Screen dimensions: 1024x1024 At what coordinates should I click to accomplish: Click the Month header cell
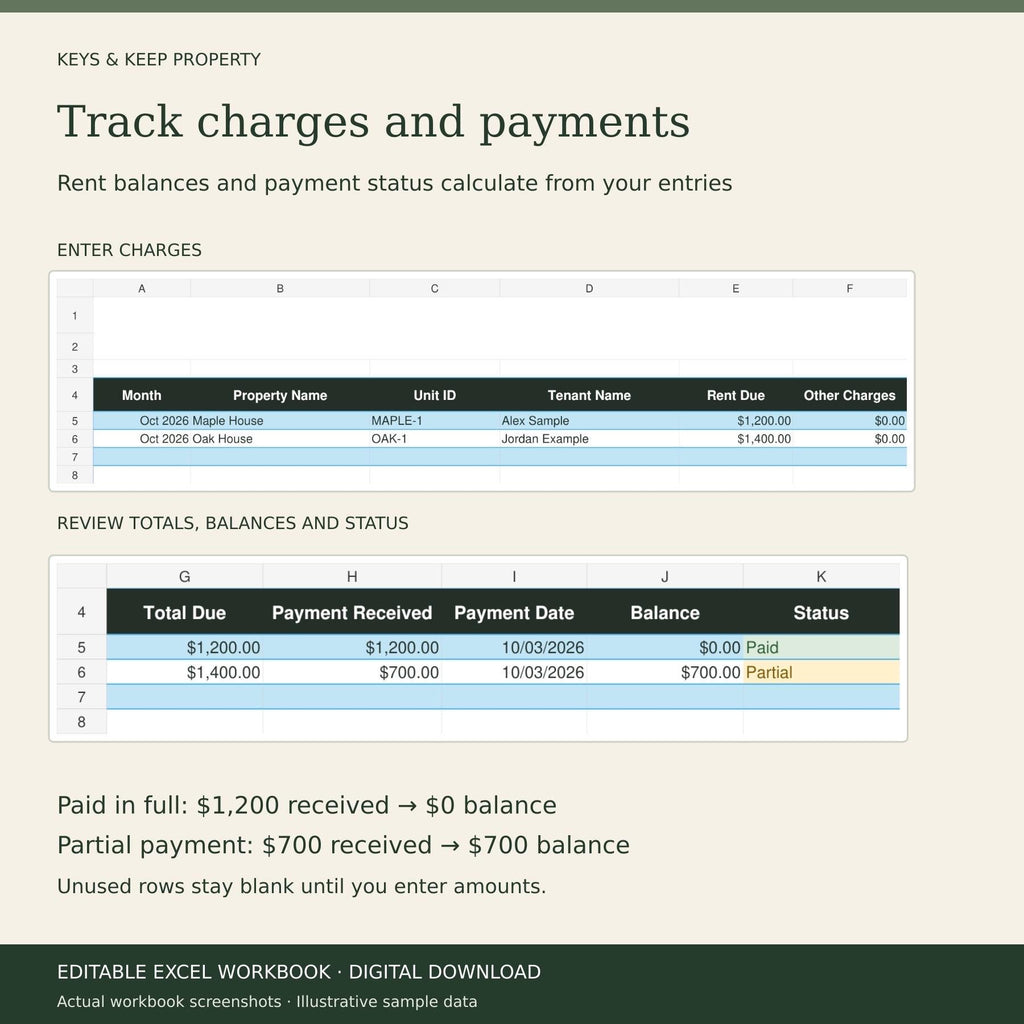[x=142, y=395]
